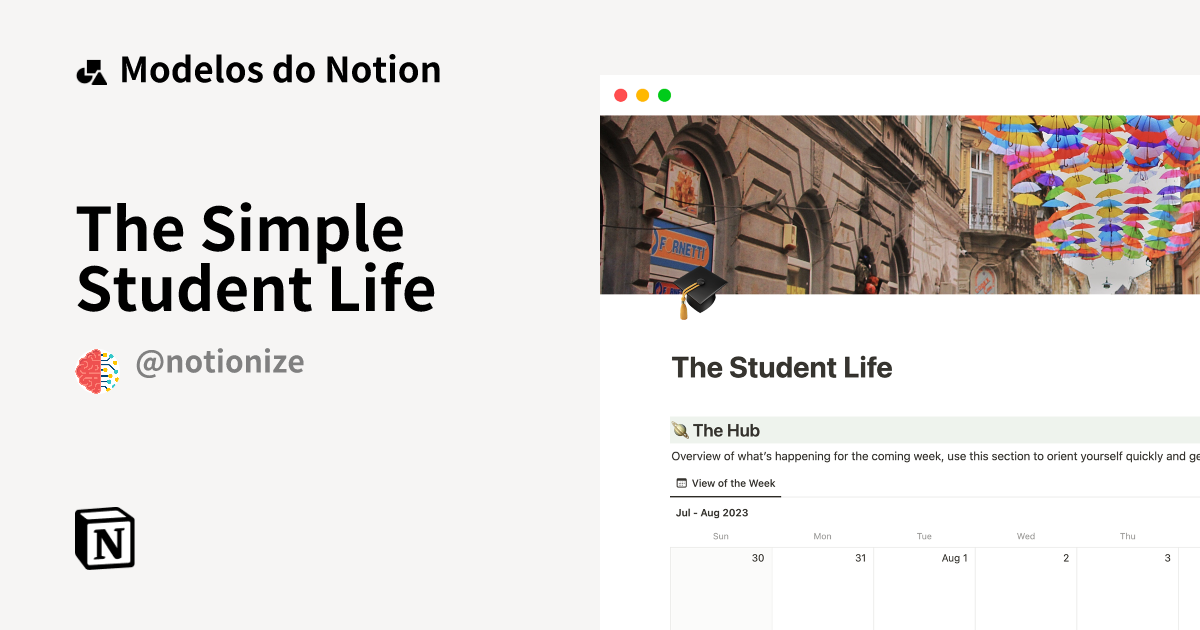Click the Jul - Aug 2023 month label
Screen dimensions: 1200x630
click(712, 513)
